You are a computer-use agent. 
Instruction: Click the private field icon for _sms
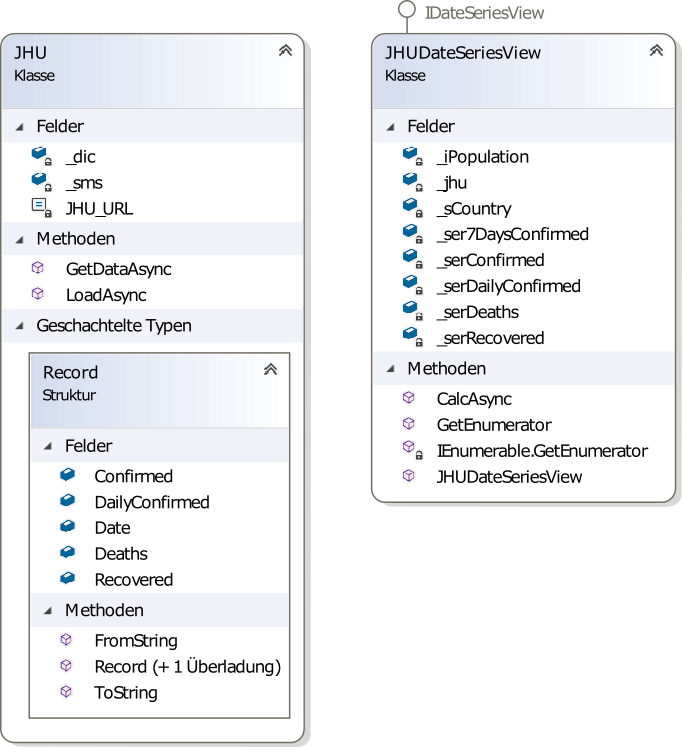41,182
